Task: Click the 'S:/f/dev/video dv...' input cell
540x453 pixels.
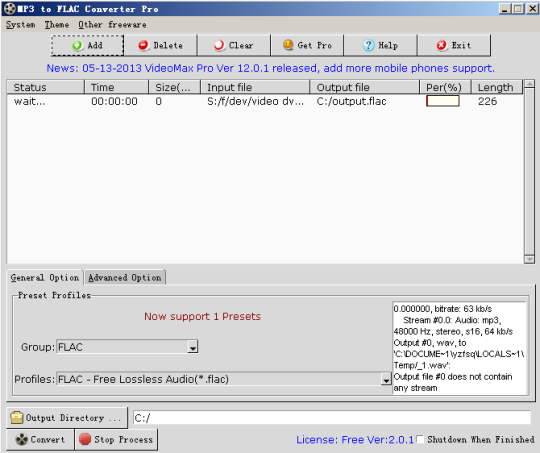Action: pyautogui.click(x=255, y=101)
